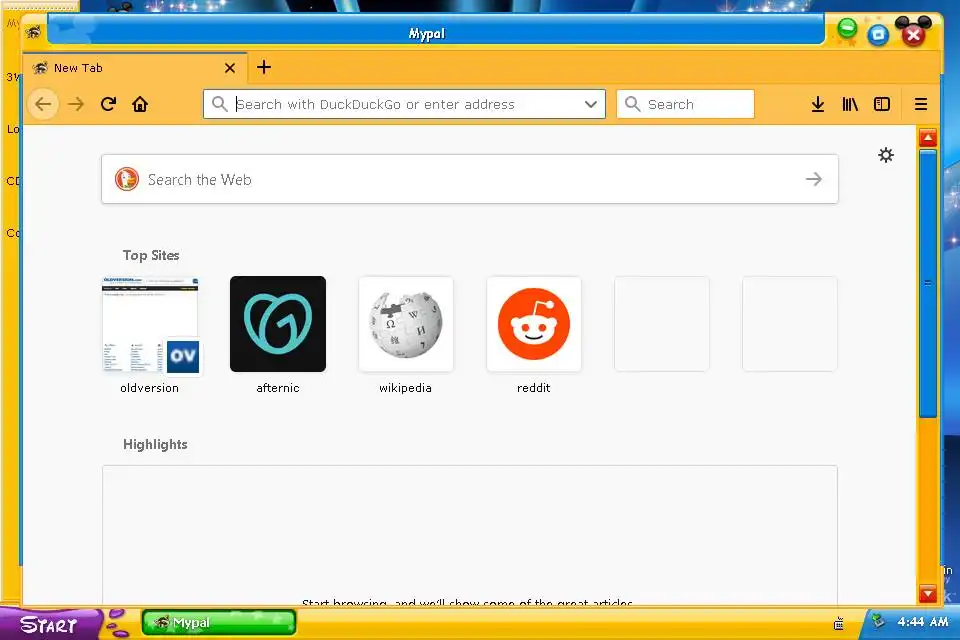Click the Mypal taskbar button

[219, 623]
